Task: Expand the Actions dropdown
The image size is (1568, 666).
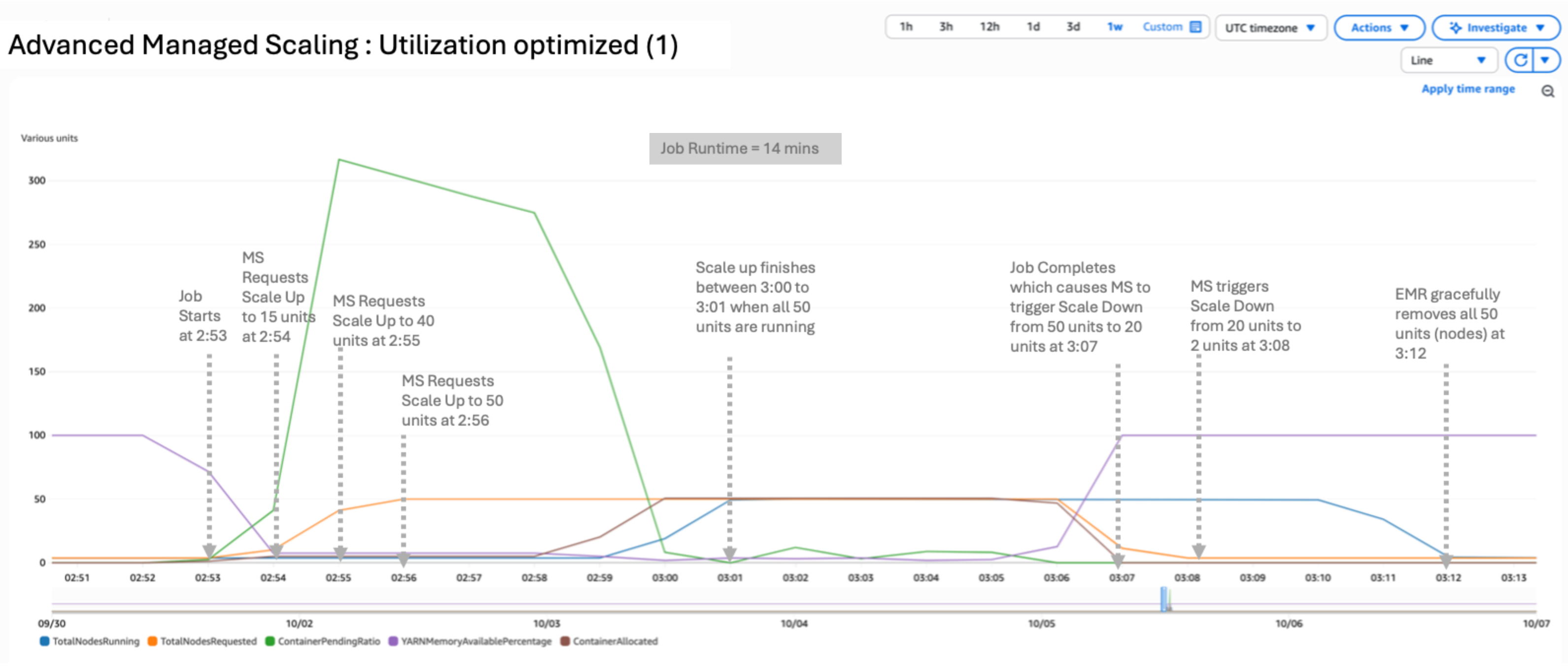Action: tap(1379, 28)
